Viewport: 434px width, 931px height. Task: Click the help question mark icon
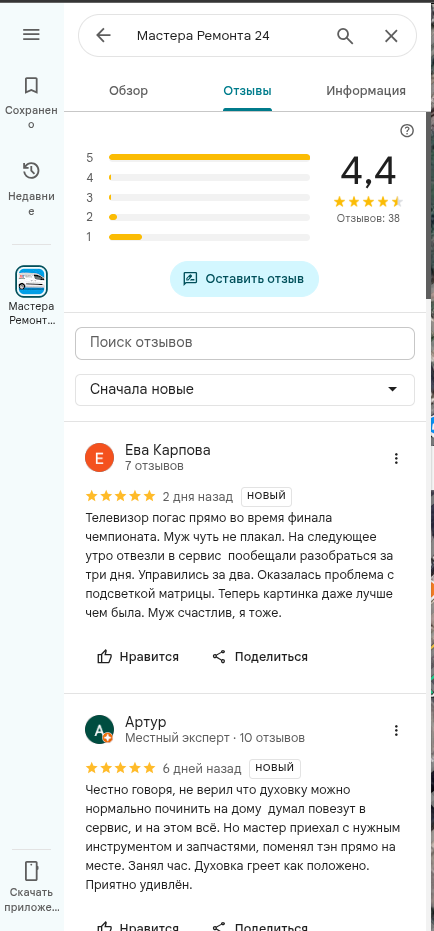407,131
